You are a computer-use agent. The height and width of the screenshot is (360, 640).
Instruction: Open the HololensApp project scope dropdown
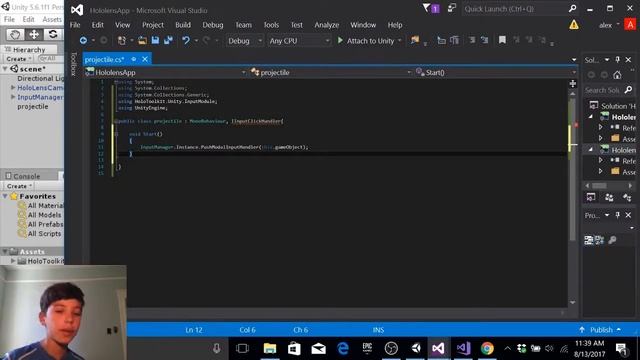[166, 73]
